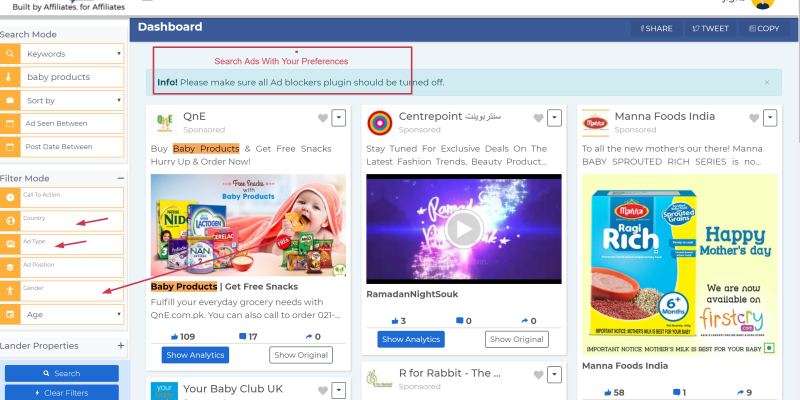Screen dimensions: 800x400
Task: Click the Ad Seen Between date field
Action: (x=72, y=123)
